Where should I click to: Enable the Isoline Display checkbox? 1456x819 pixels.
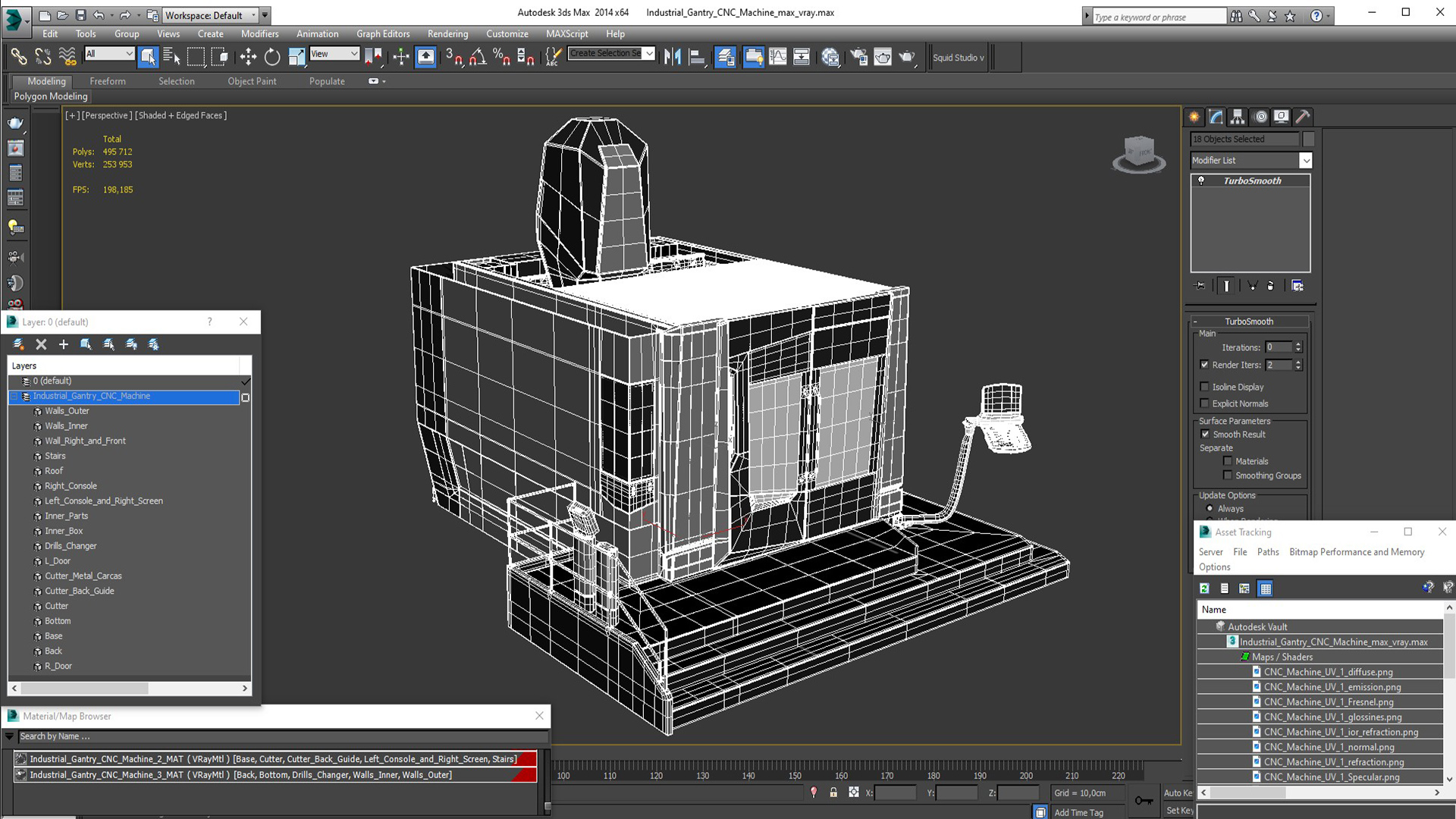click(x=1205, y=387)
